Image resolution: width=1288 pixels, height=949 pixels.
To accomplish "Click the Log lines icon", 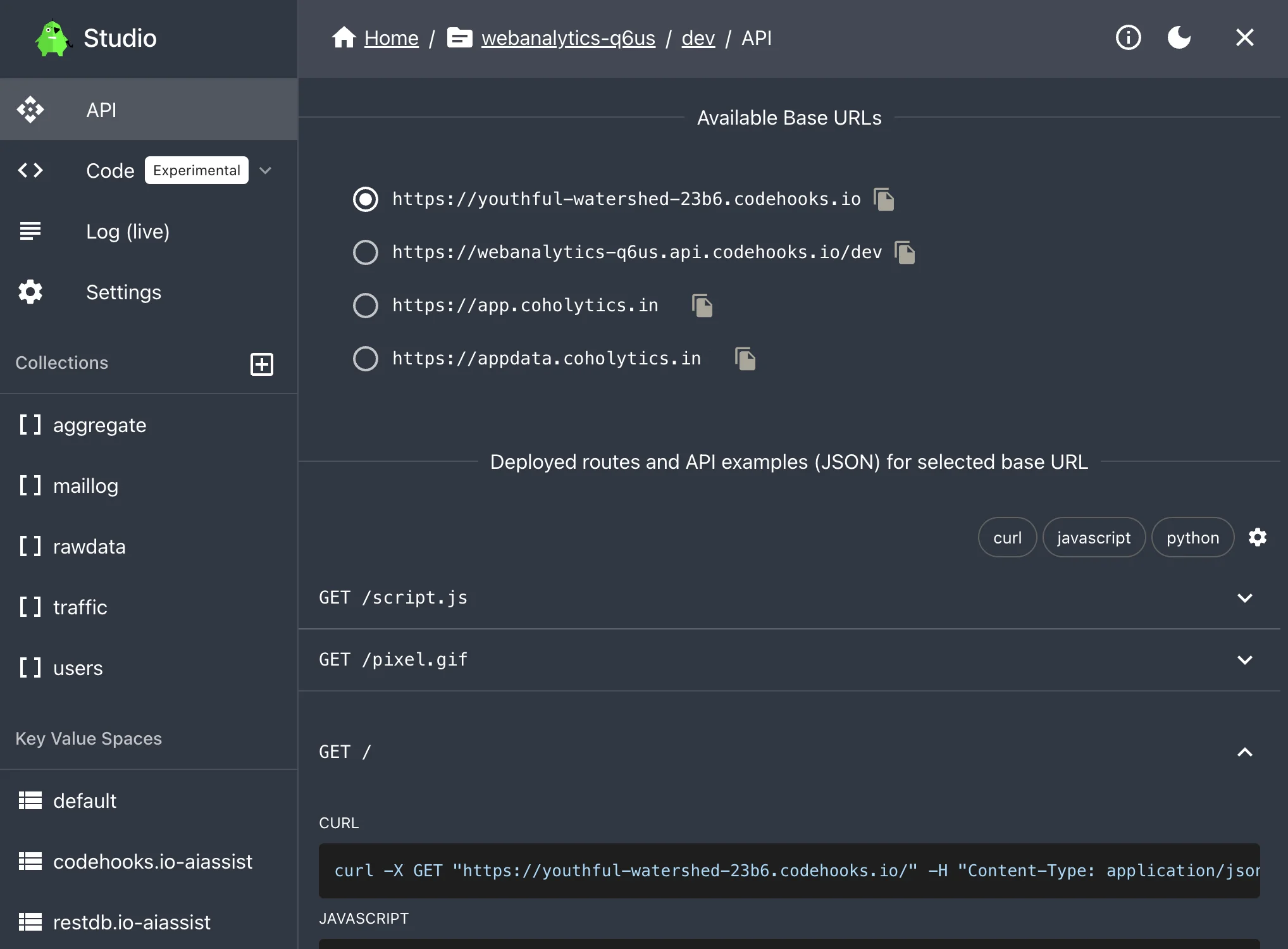I will (30, 231).
